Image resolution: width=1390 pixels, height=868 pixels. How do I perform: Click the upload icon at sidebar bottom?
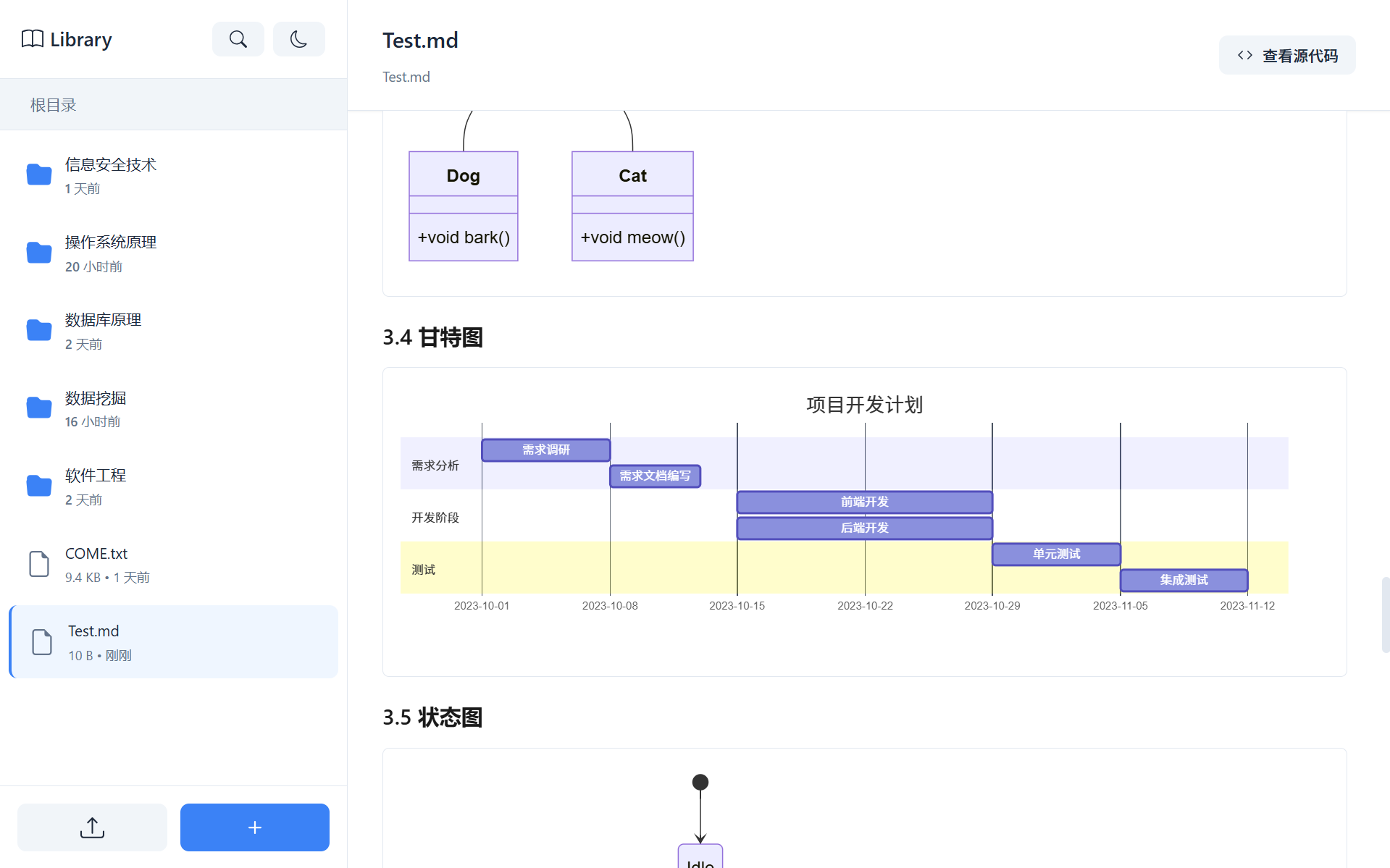91,827
